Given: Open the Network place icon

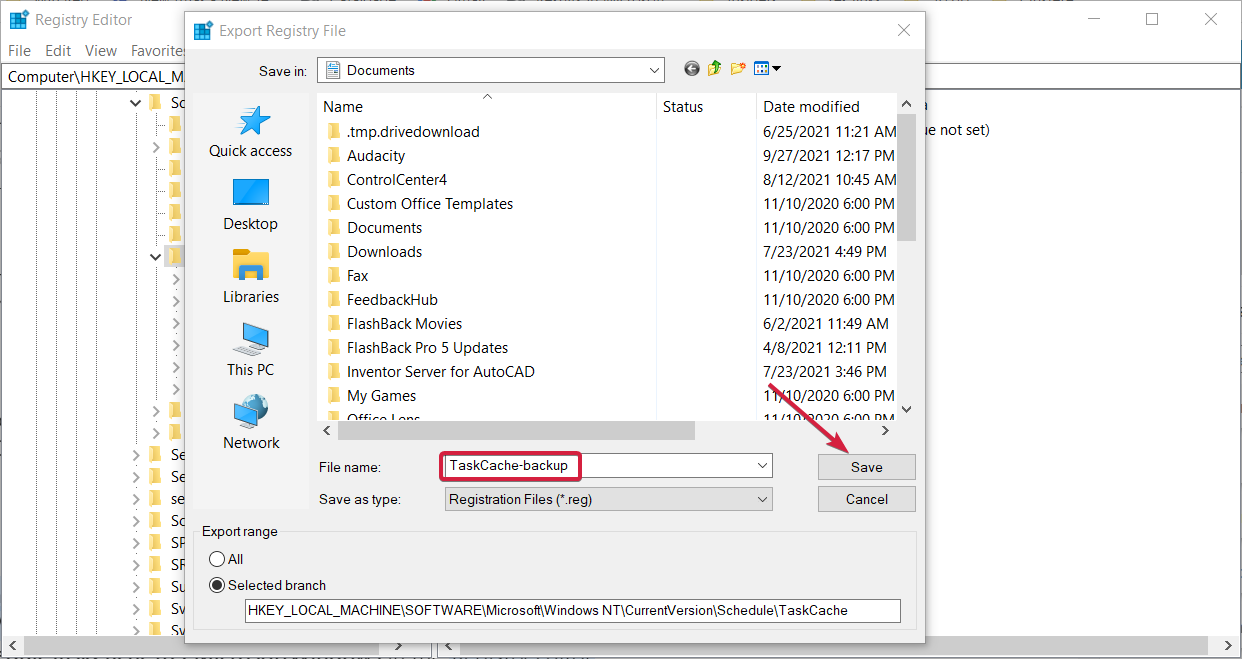Looking at the screenshot, I should coord(251,412).
